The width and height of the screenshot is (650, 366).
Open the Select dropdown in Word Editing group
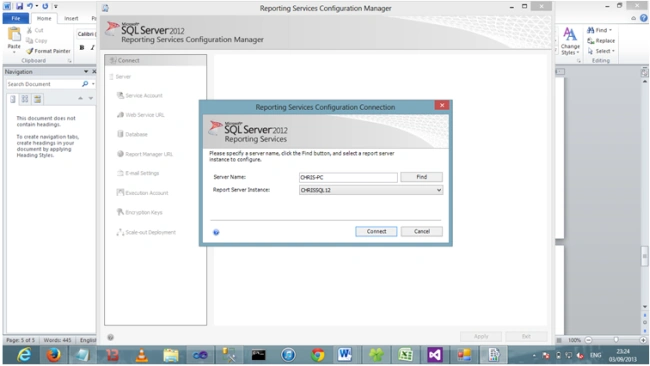(601, 51)
